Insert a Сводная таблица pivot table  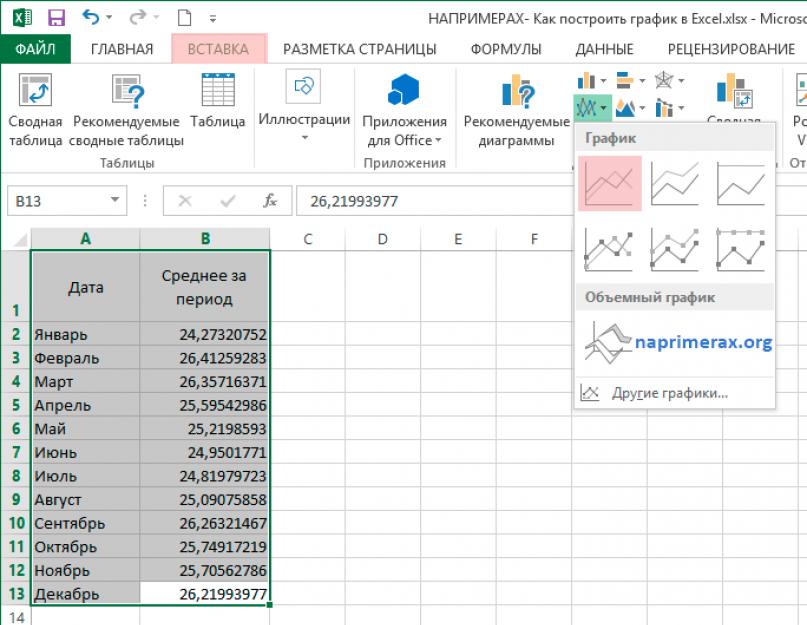(x=36, y=110)
